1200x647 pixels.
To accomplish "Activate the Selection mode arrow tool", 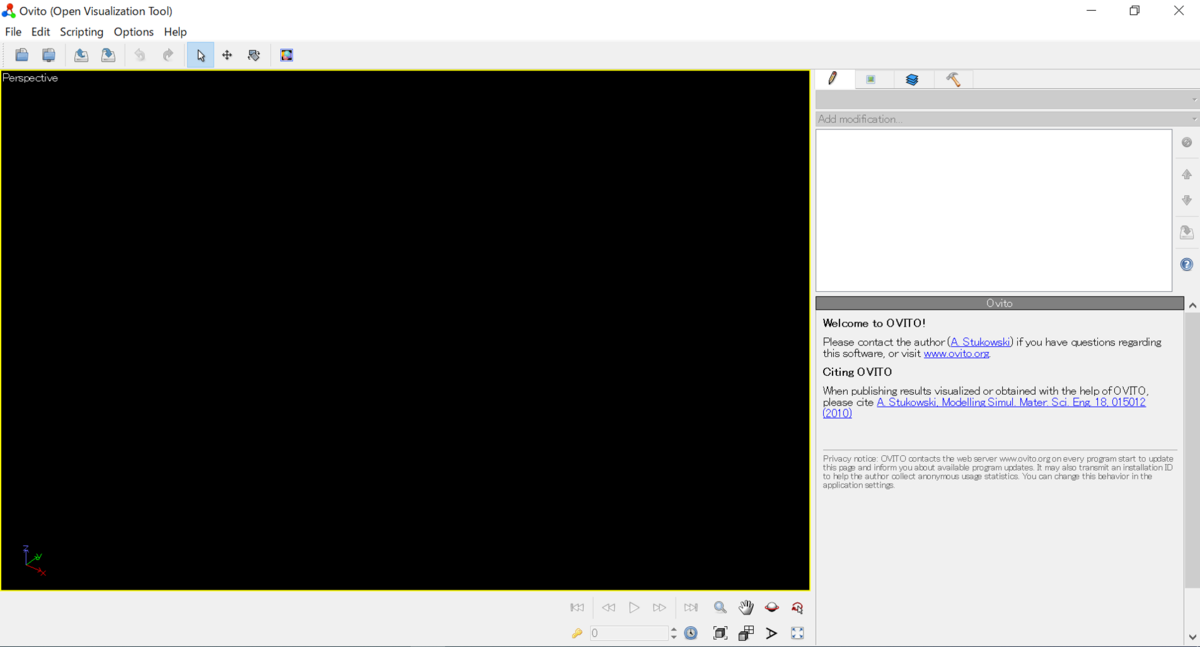I will coord(200,55).
